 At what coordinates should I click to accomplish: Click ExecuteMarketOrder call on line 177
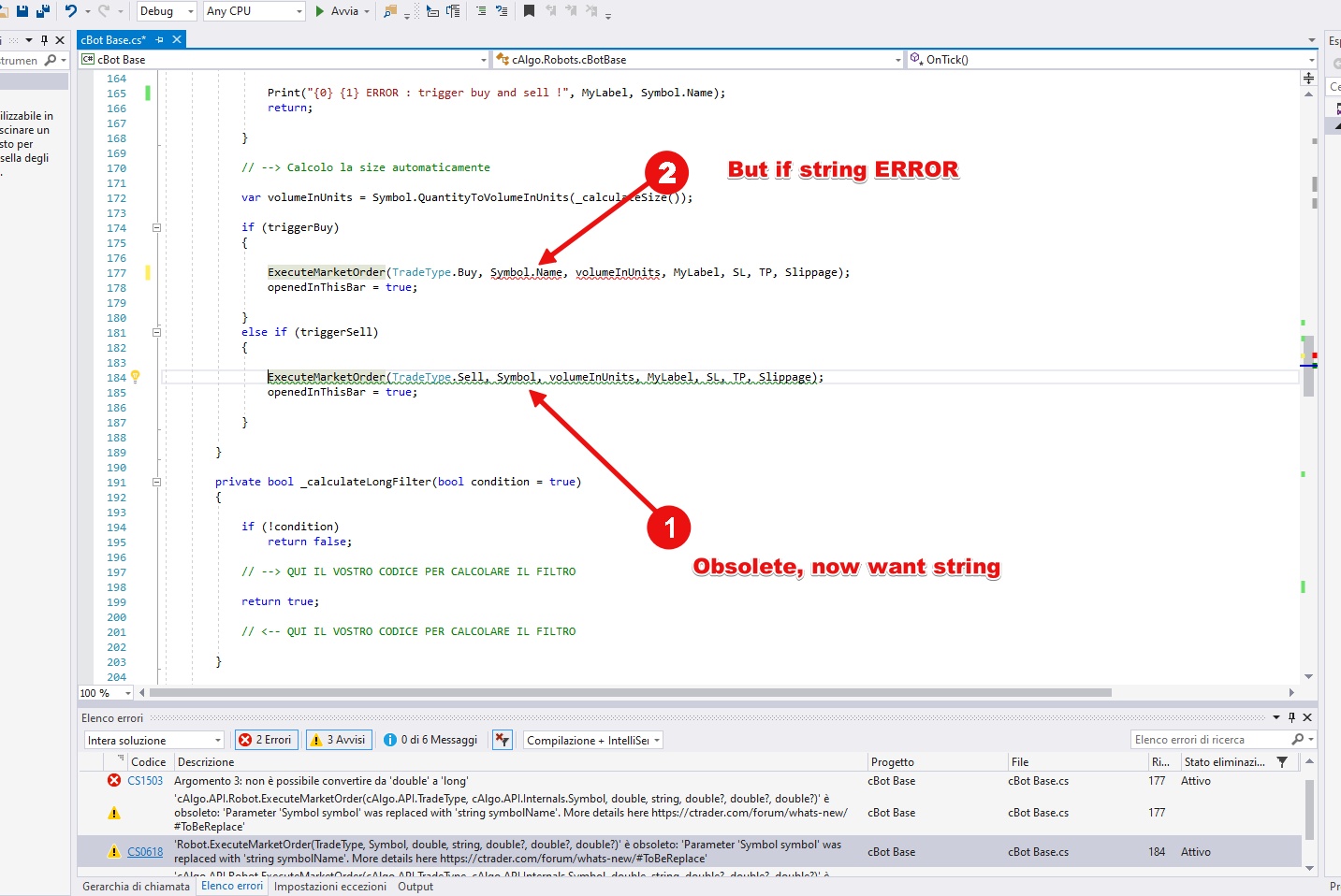point(326,272)
